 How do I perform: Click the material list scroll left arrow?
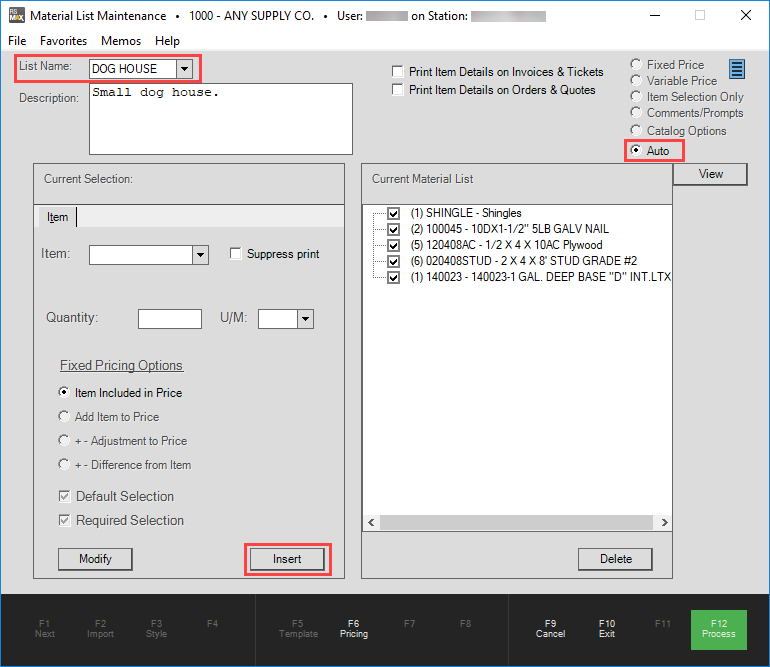coord(371,522)
